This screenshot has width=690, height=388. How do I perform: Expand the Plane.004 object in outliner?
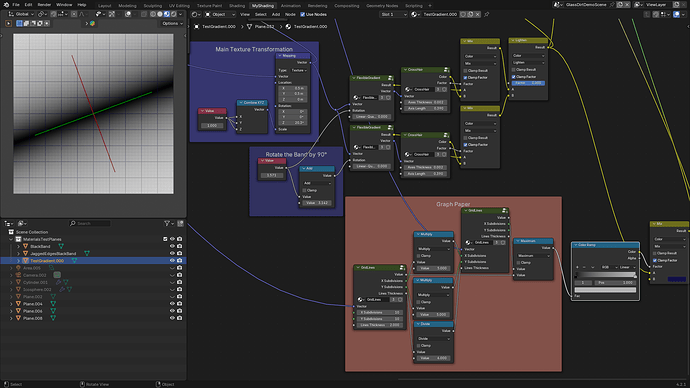[x=11, y=304]
